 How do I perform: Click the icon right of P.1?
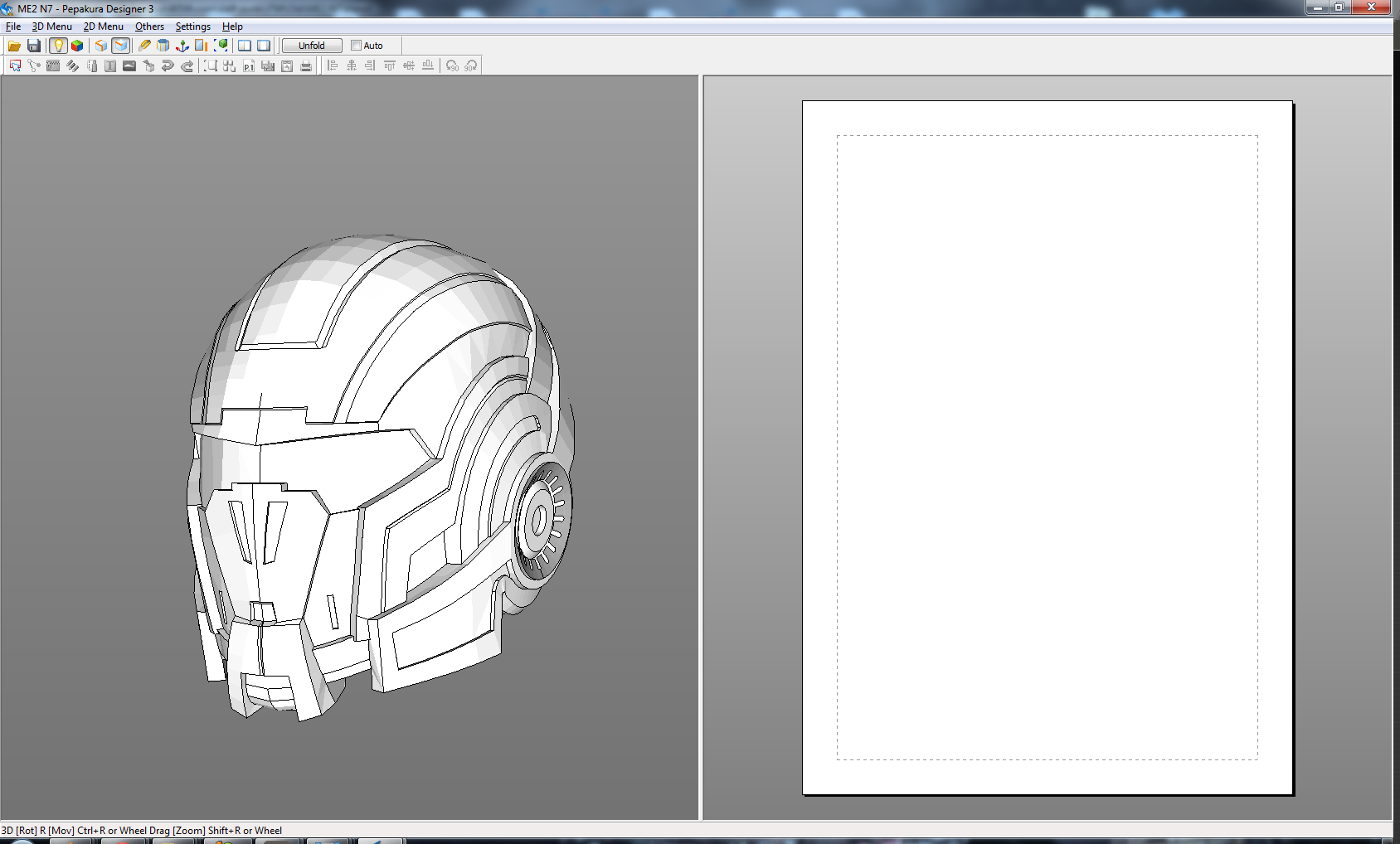(268, 65)
